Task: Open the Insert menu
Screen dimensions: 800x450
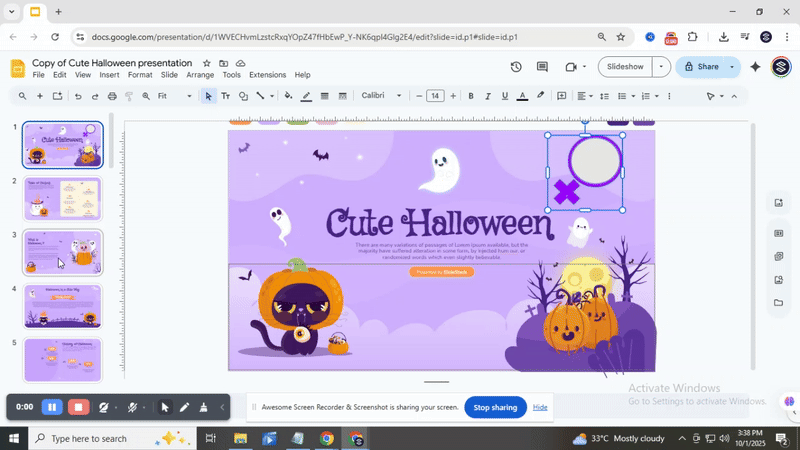Action: point(109,75)
